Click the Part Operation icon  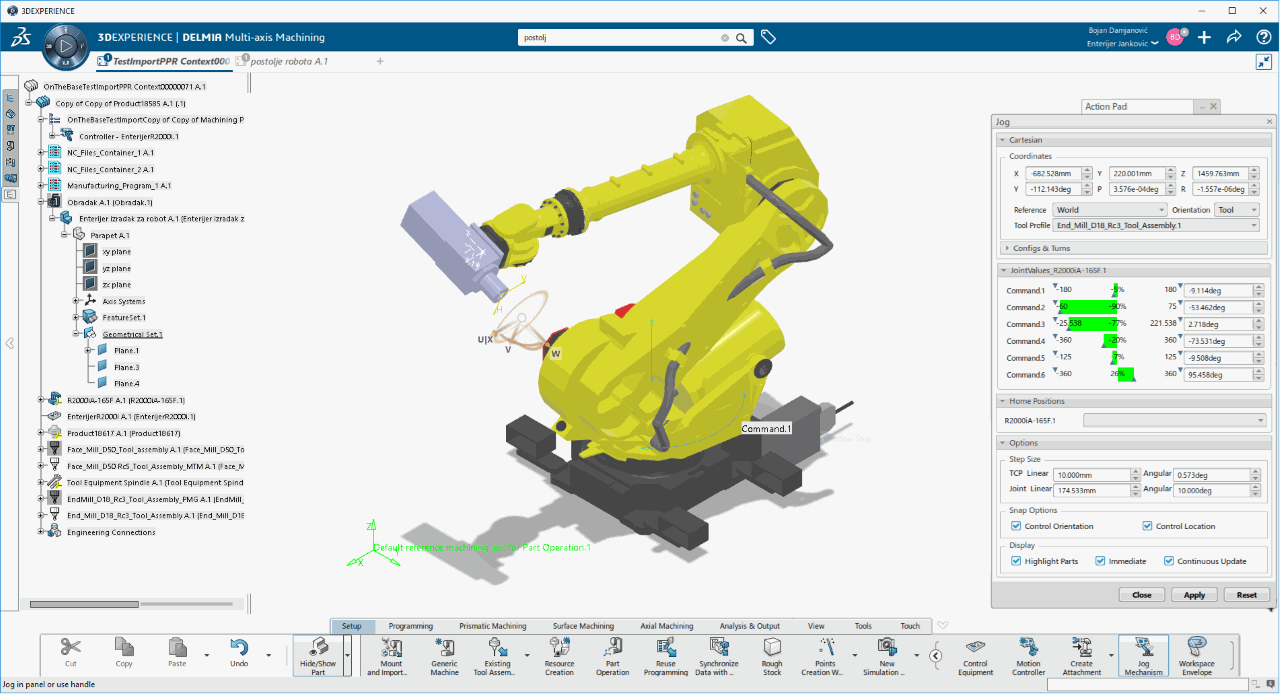(x=613, y=649)
